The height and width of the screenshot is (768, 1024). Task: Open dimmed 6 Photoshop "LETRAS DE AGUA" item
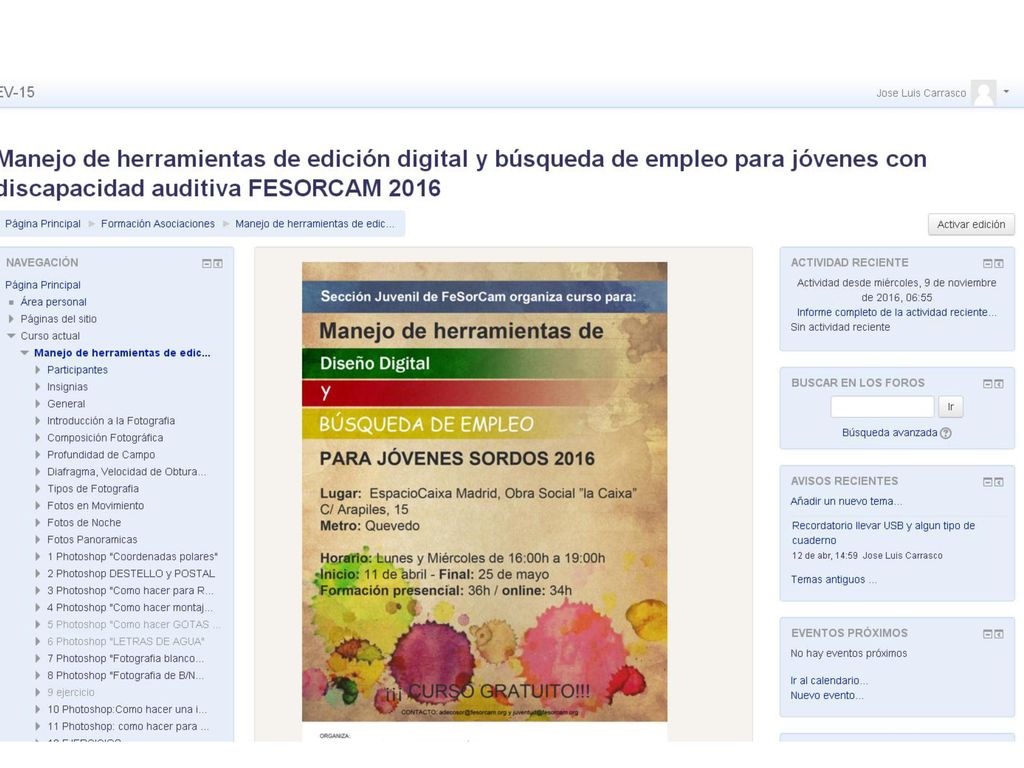click(125, 641)
